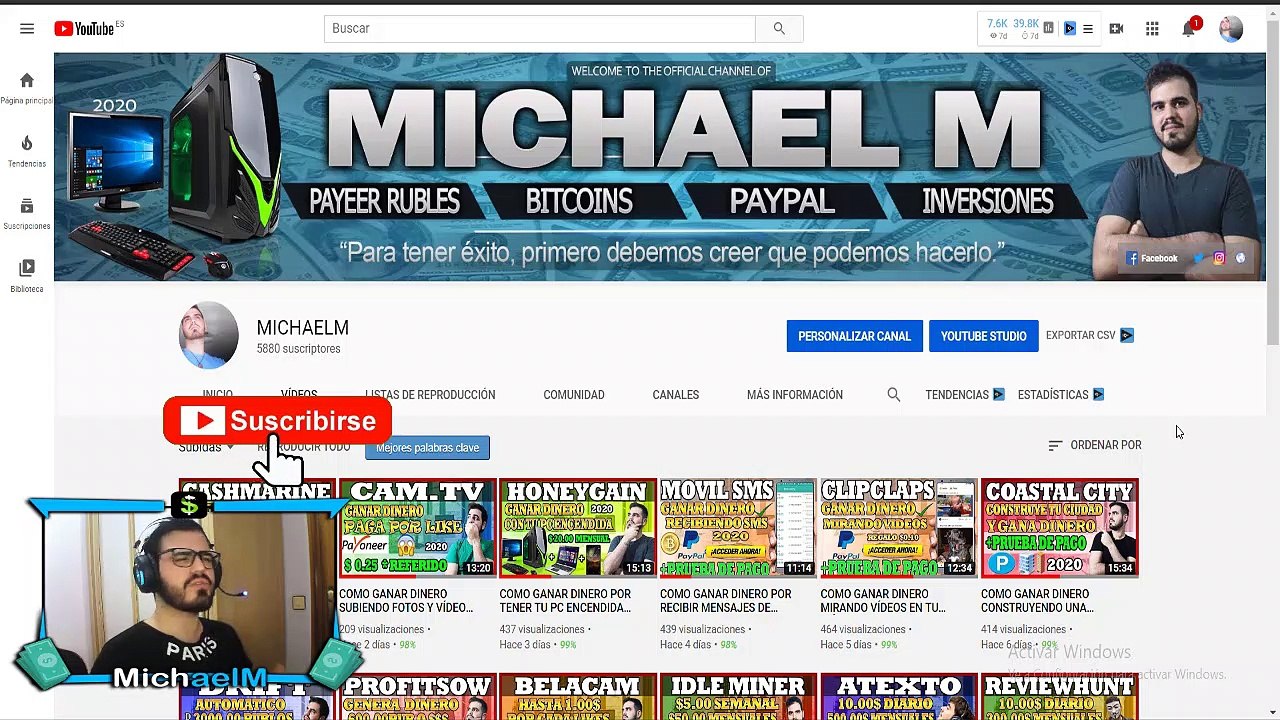
Task: Click the '5880 suscriptores' text
Action: (x=298, y=349)
